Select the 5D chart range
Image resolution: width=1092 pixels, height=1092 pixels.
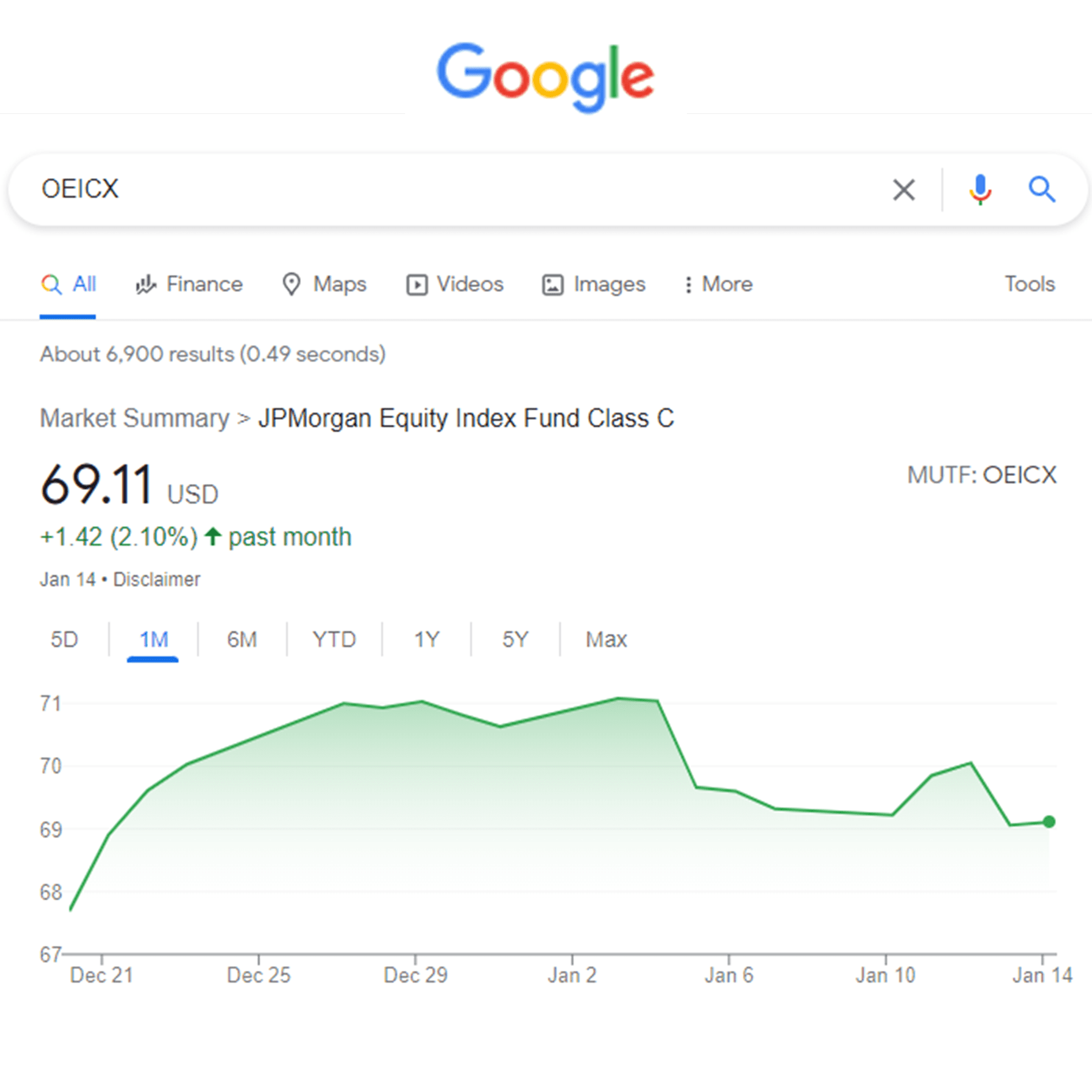coord(64,640)
